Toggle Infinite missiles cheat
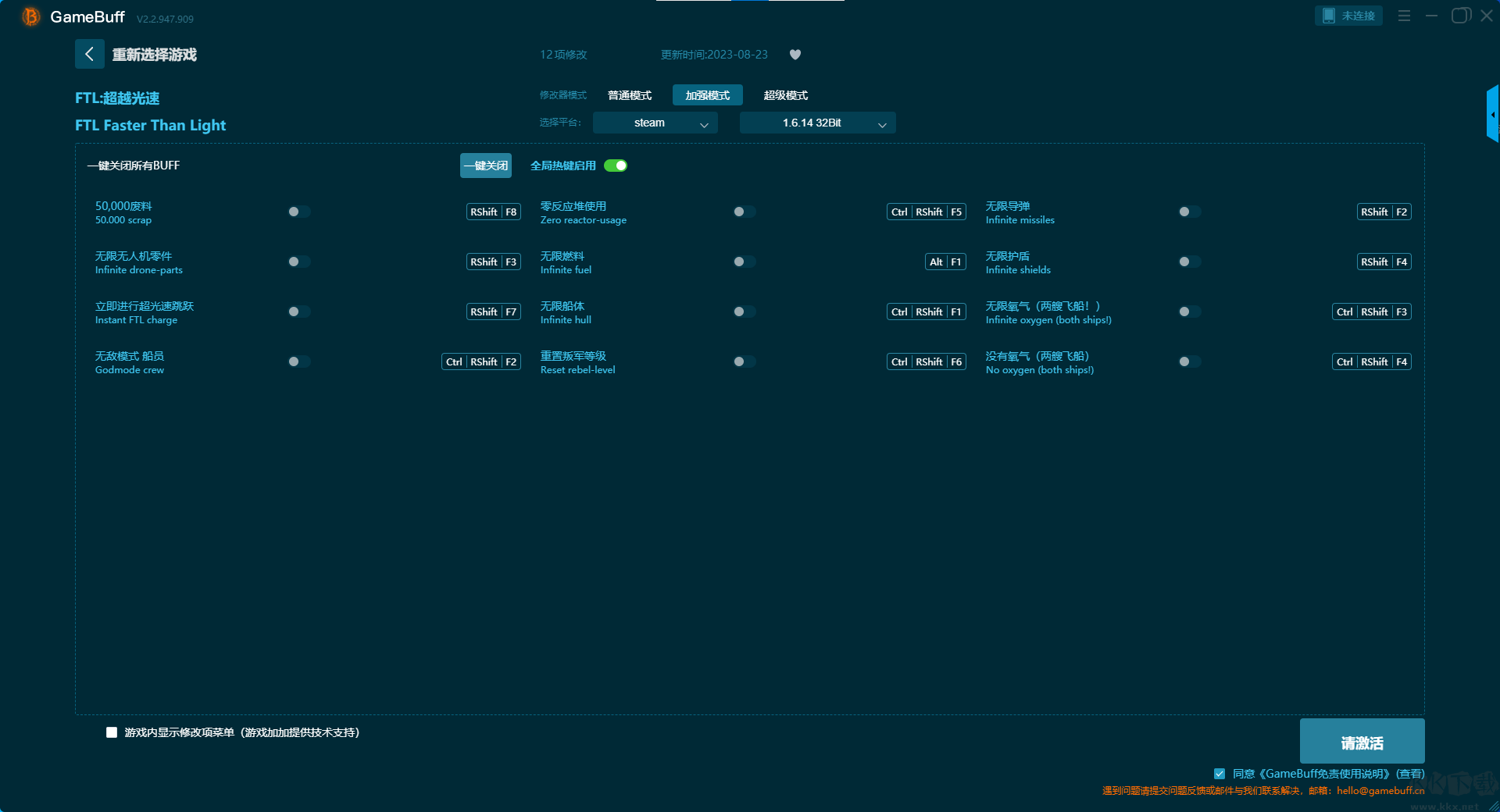Screen dimensions: 1500x812 [1190, 212]
